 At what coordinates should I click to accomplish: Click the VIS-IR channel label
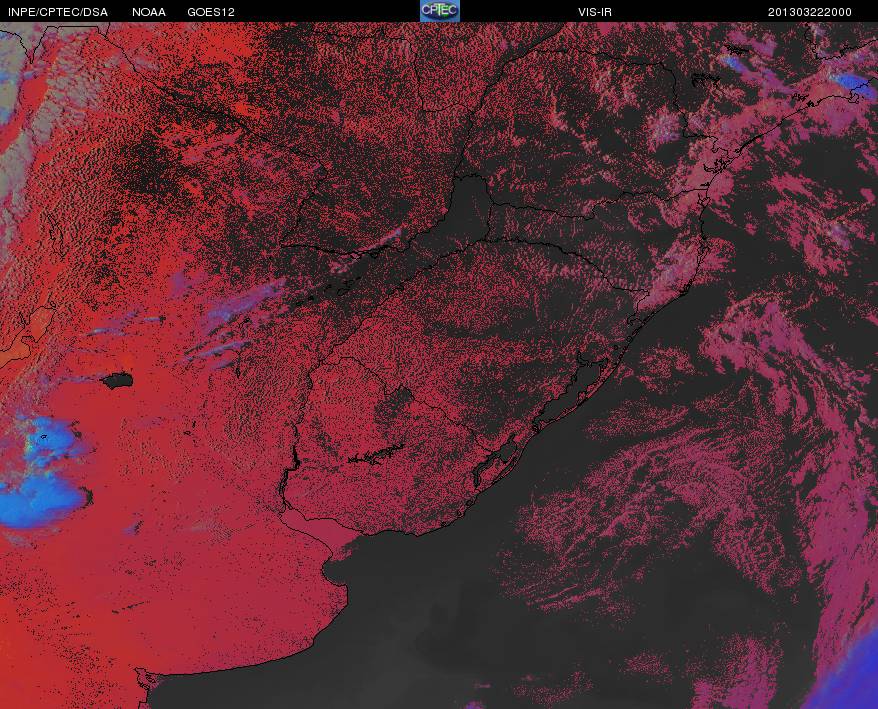click(x=595, y=12)
